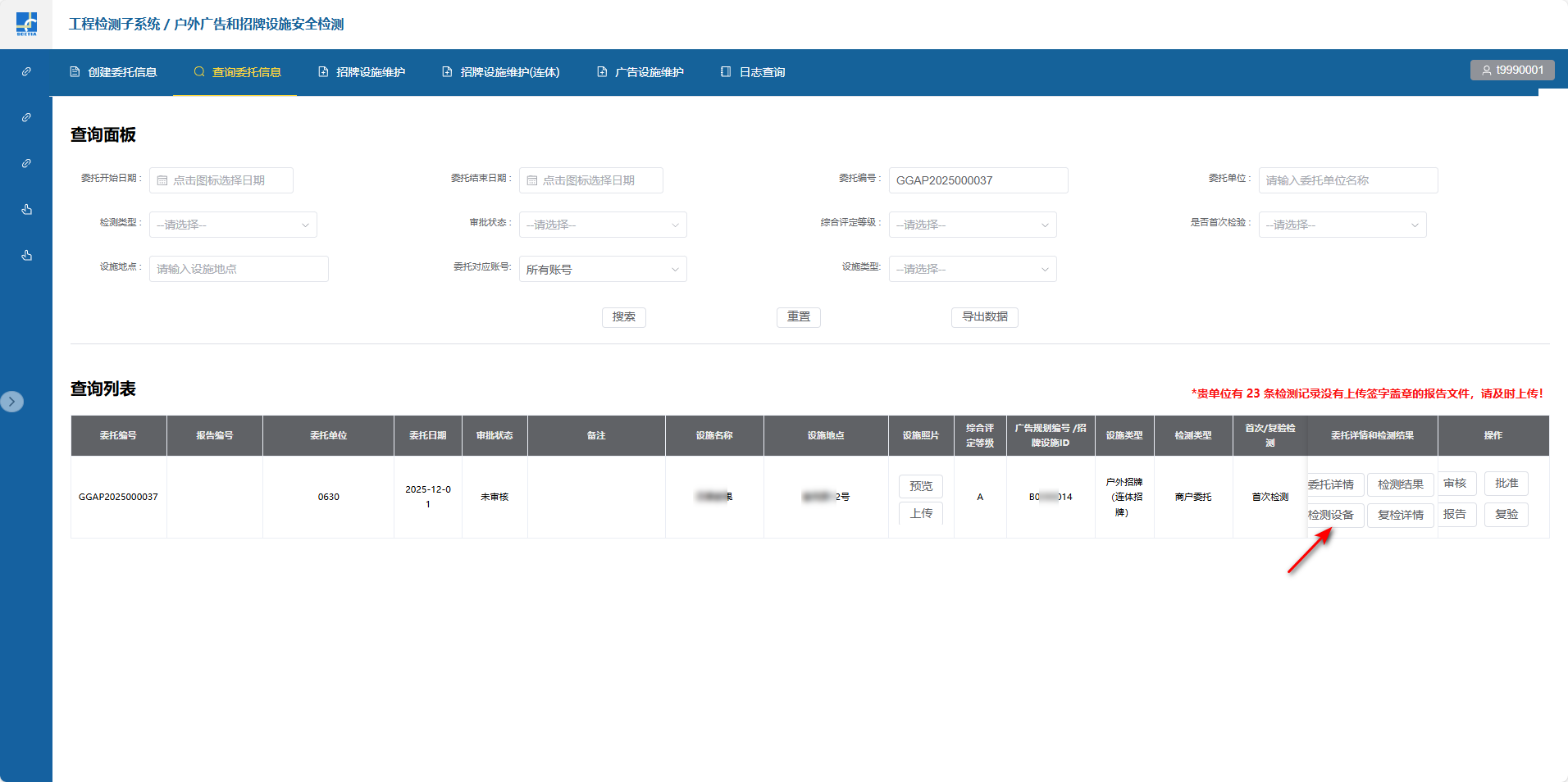The height and width of the screenshot is (782, 1568).
Task: Click 预览 in the 设施照片 column
Action: coord(921,486)
